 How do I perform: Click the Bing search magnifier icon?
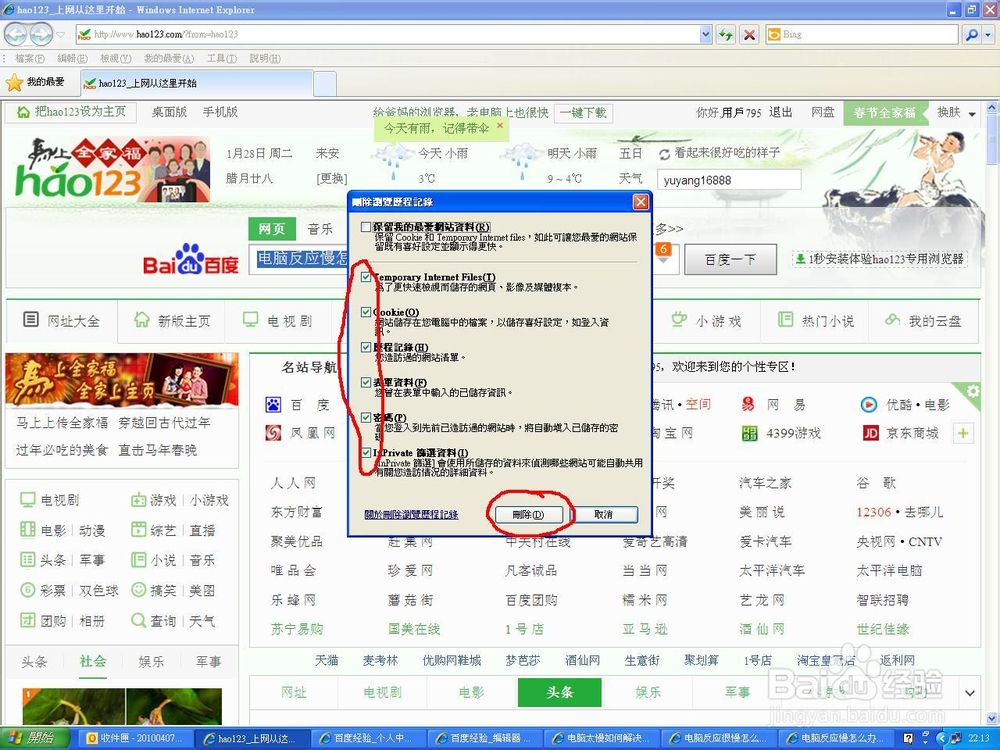point(971,34)
